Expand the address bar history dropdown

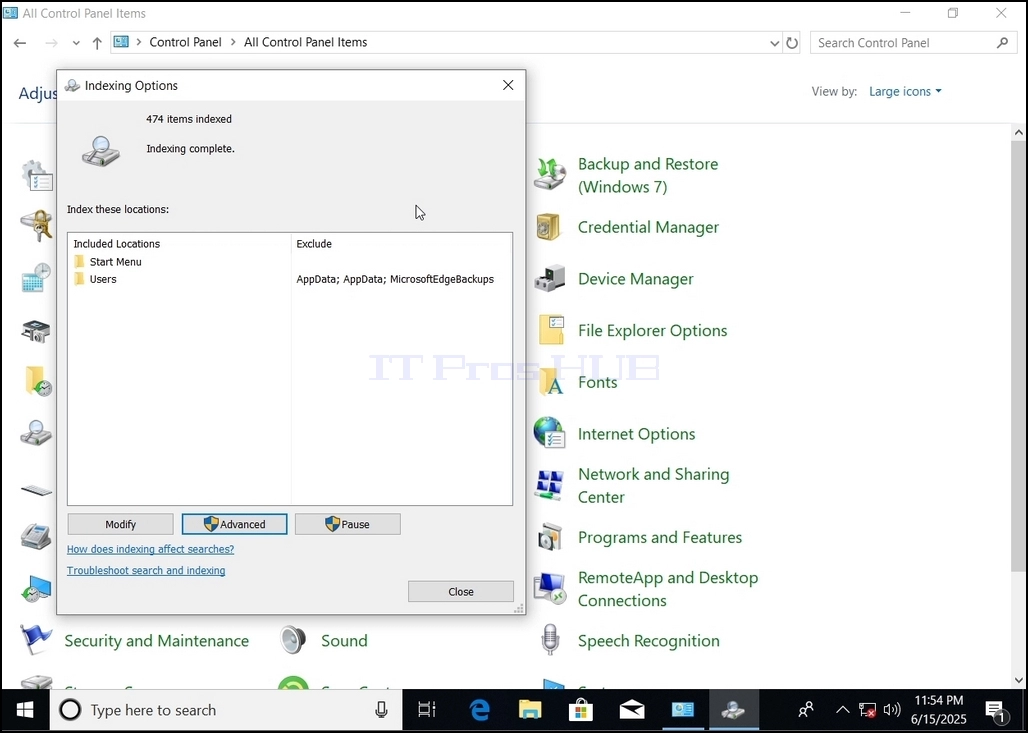pos(774,43)
